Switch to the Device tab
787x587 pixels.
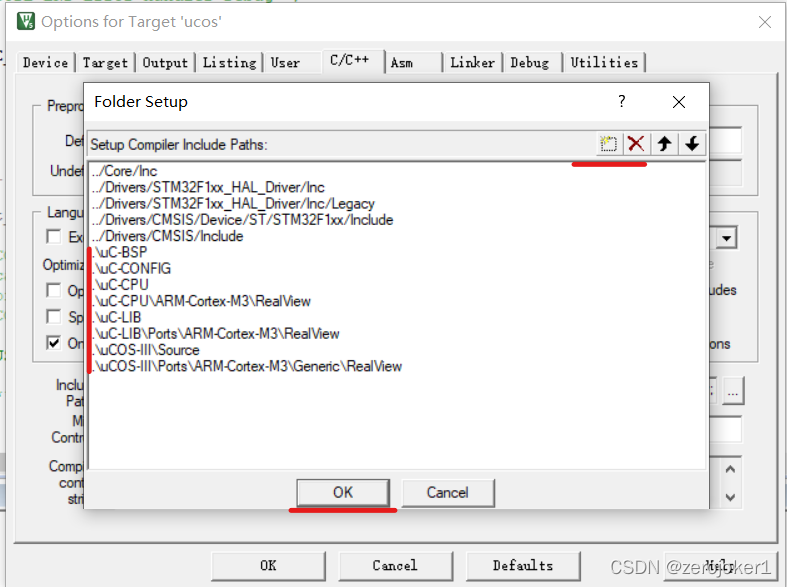click(x=45, y=63)
